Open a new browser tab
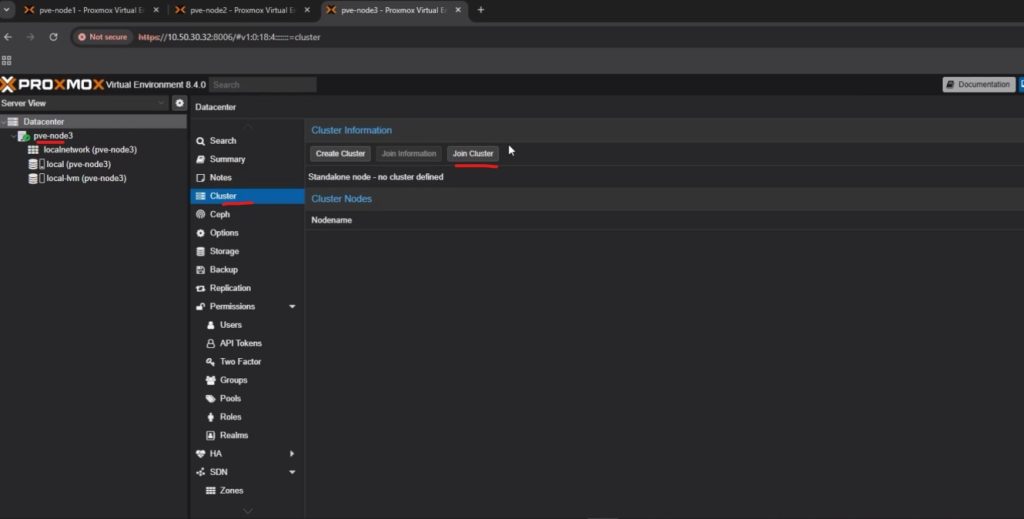Viewport: 1024px width, 519px height. [481, 10]
